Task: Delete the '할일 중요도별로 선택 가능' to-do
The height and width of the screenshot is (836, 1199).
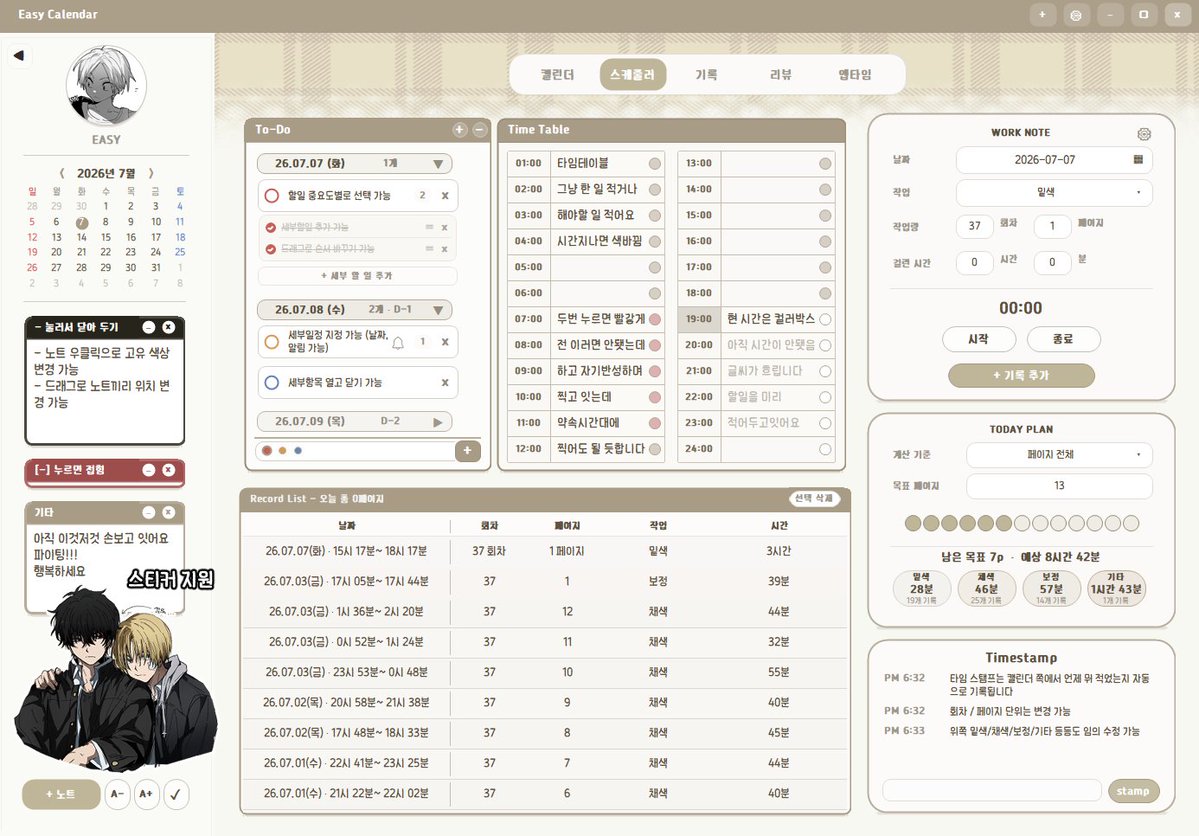Action: [445, 196]
